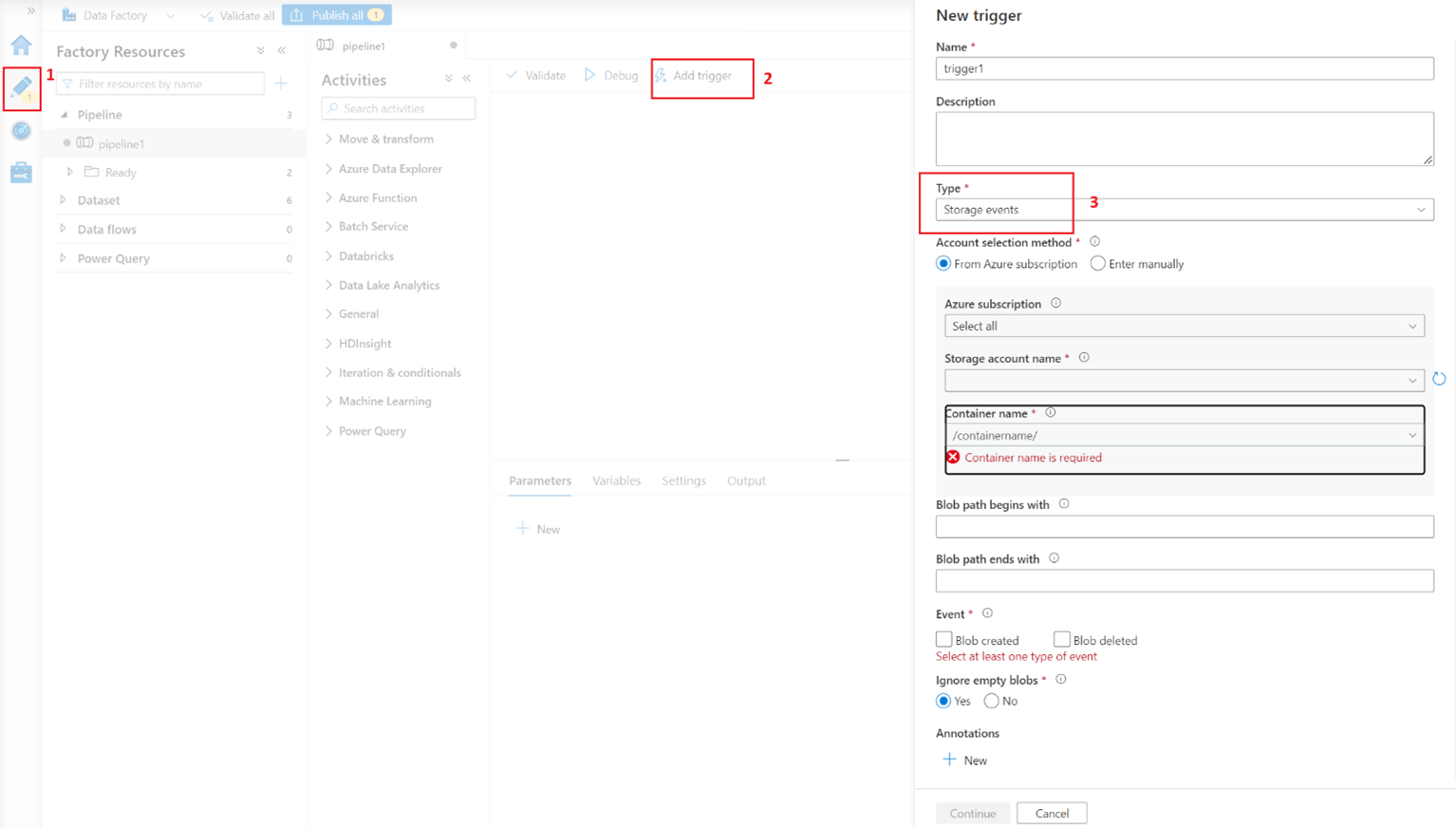Viewport: 1456px width, 828px height.
Task: Check the Blob deleted checkbox
Action: tap(1062, 639)
